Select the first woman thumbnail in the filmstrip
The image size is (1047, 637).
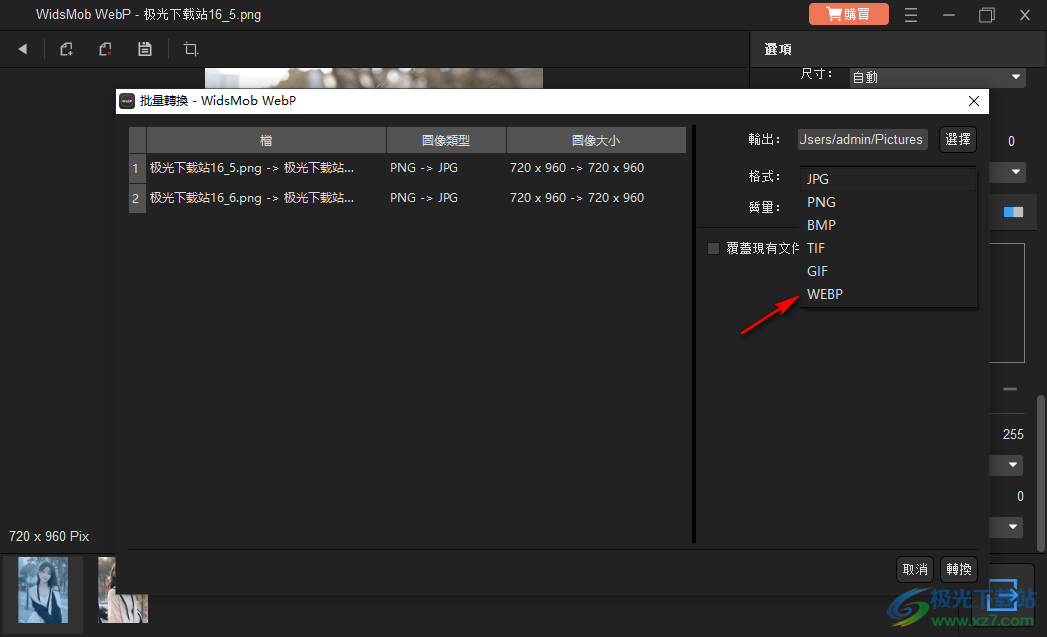pos(43,590)
